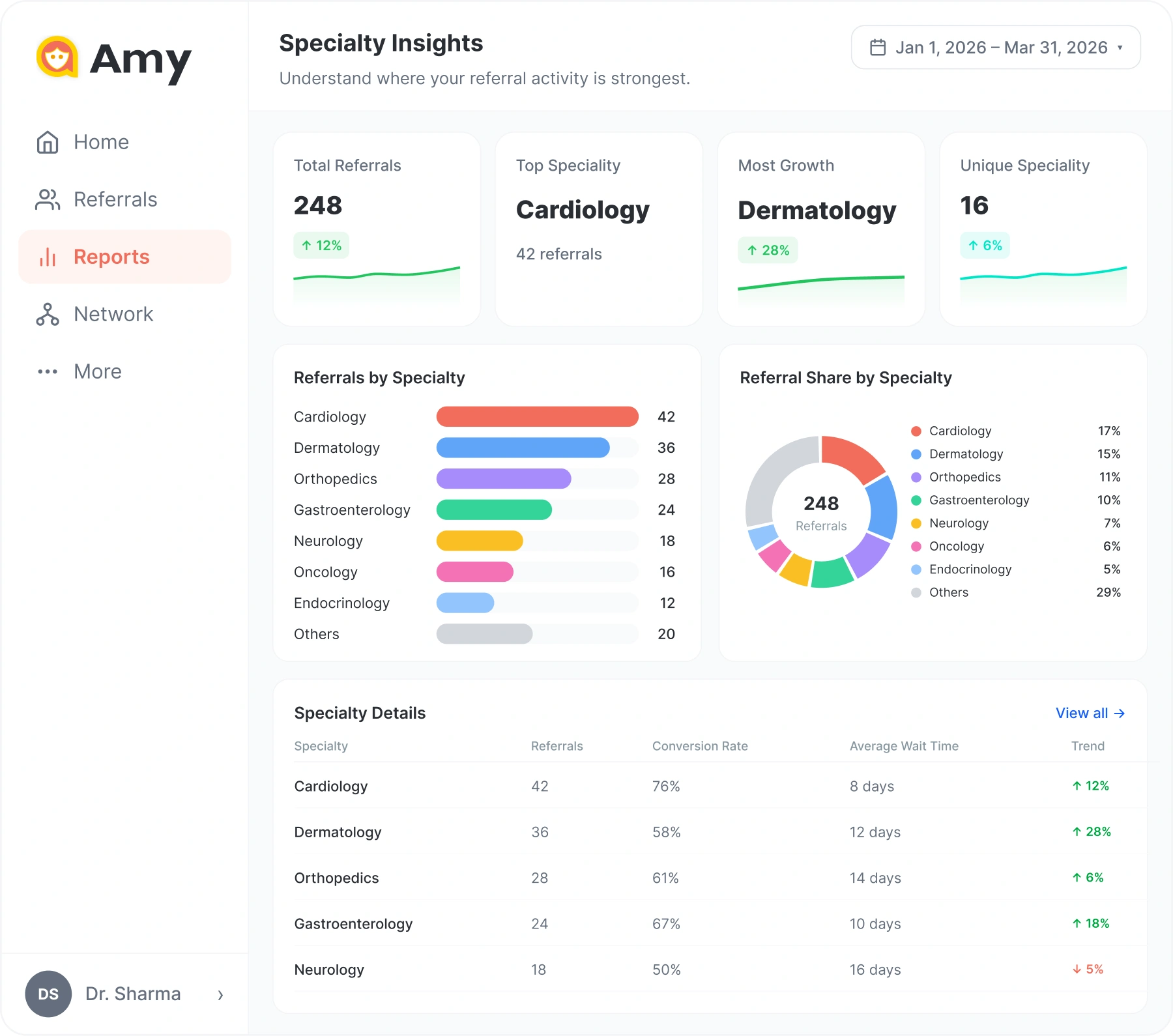Open Dr. Sharma account name

tap(133, 994)
